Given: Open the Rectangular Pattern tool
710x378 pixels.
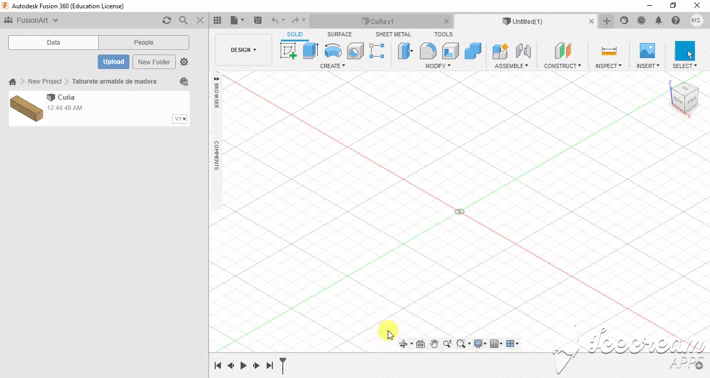Looking at the screenshot, I should click(x=377, y=51).
